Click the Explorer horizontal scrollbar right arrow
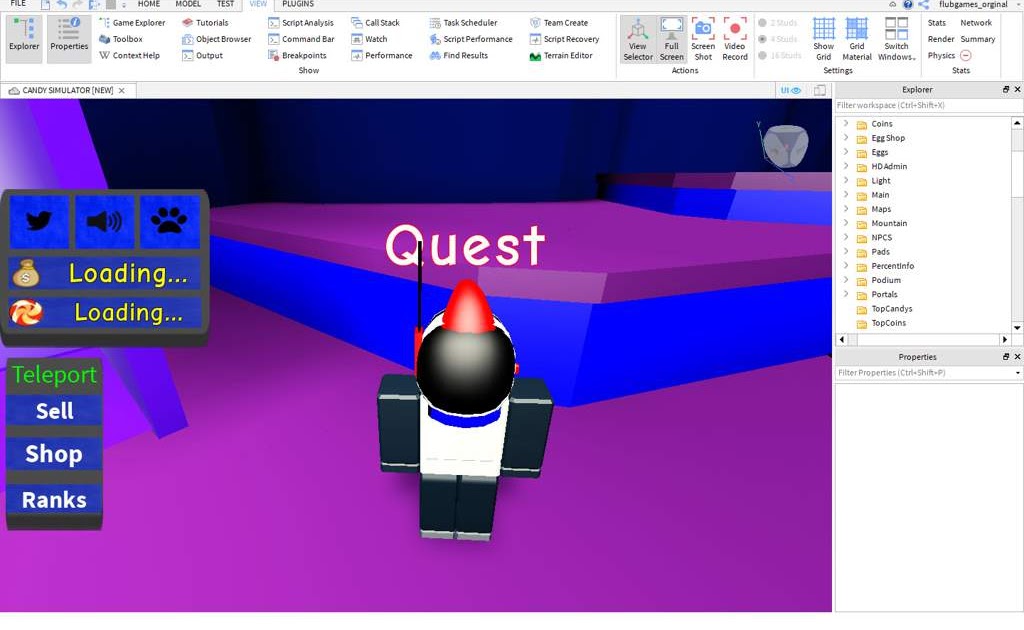 [x=1004, y=339]
